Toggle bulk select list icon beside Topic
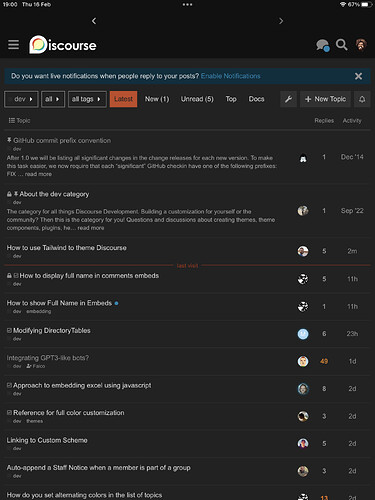The width and height of the screenshot is (375, 500). point(12,120)
